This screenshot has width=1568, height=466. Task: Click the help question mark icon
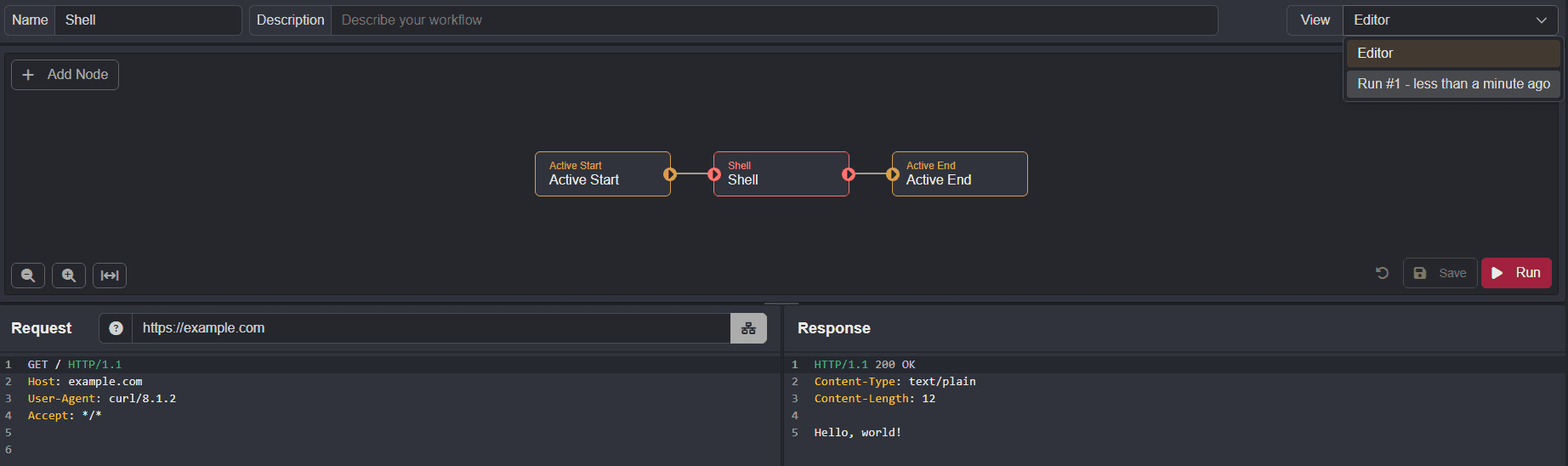(x=116, y=328)
